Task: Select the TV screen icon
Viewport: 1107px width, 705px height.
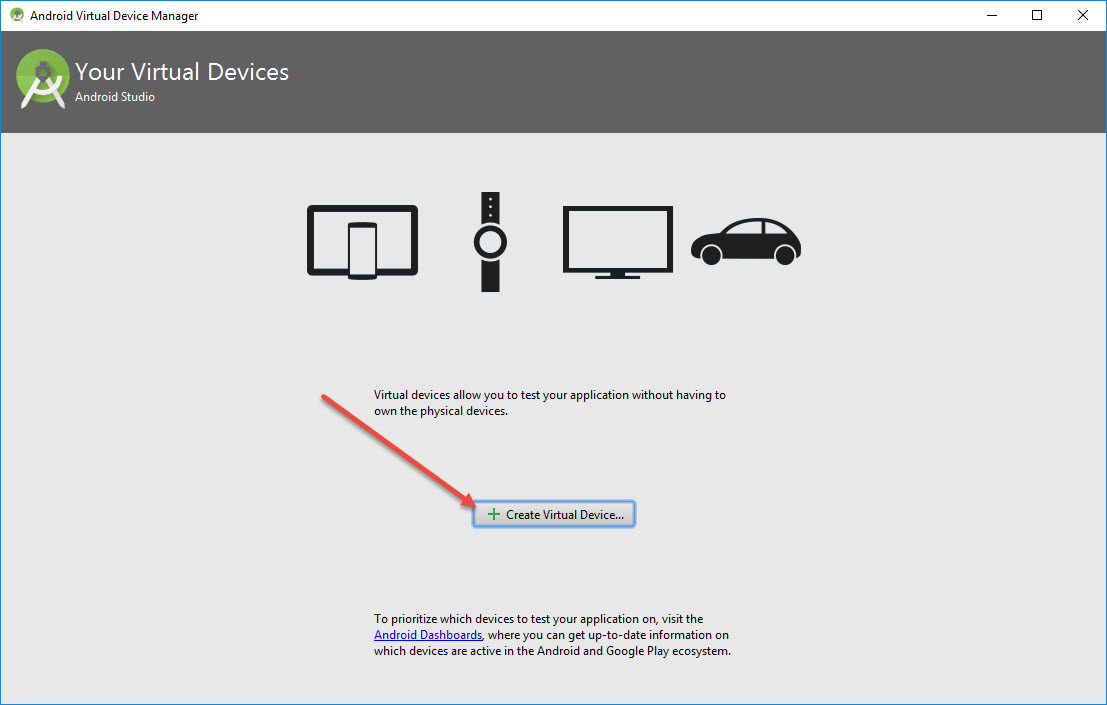Action: [x=617, y=242]
